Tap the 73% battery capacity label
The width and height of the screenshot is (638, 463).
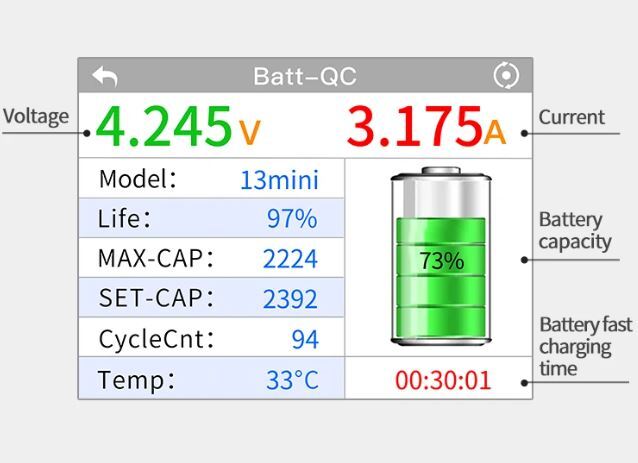click(441, 261)
